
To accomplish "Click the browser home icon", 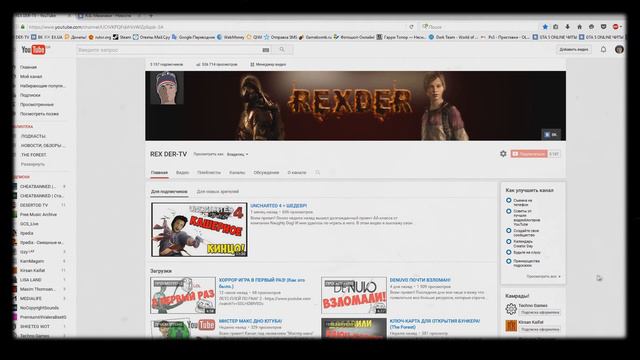I will coord(579,27).
